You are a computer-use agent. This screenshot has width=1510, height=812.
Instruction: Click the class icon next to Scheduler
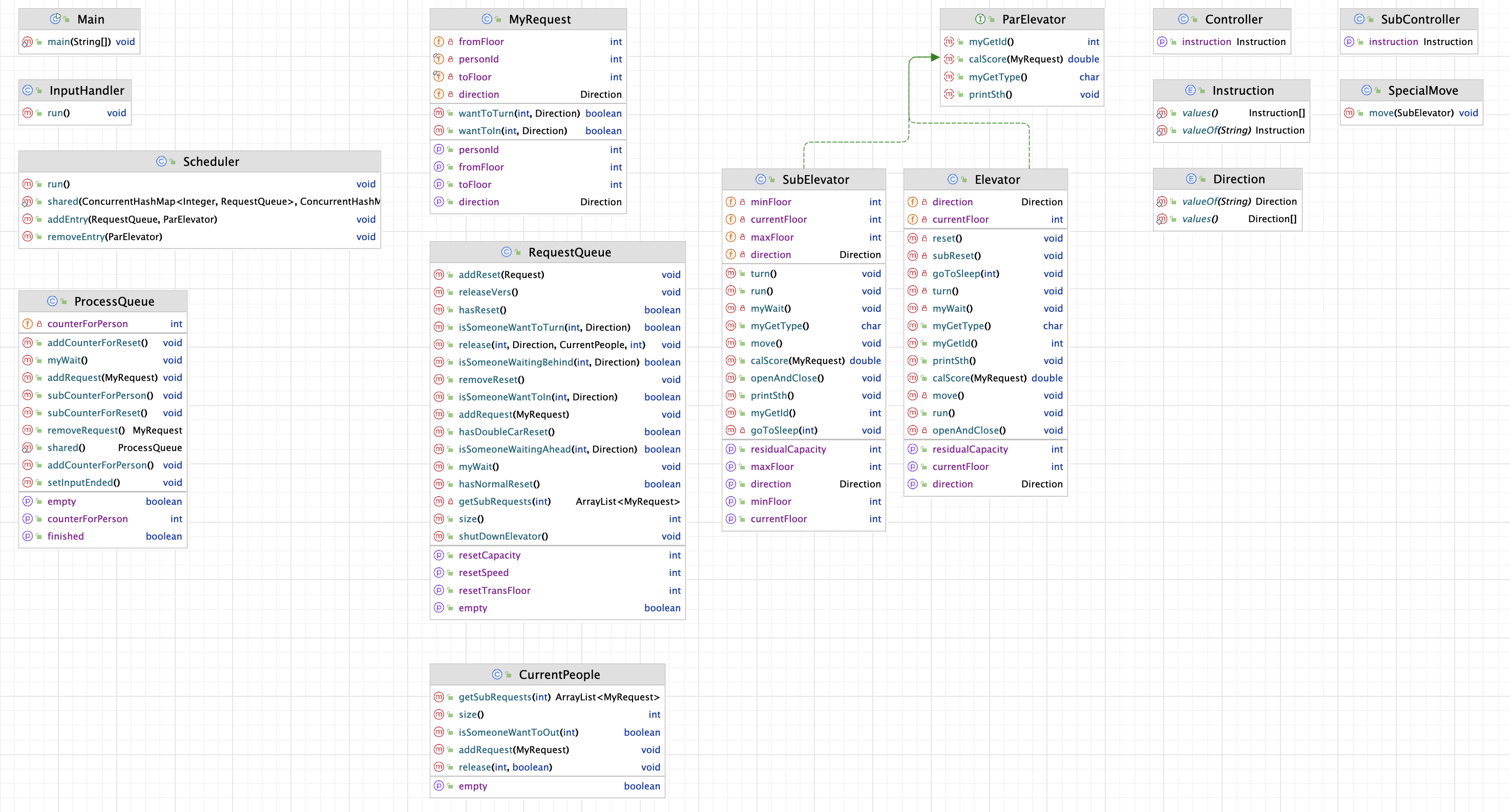[x=161, y=161]
